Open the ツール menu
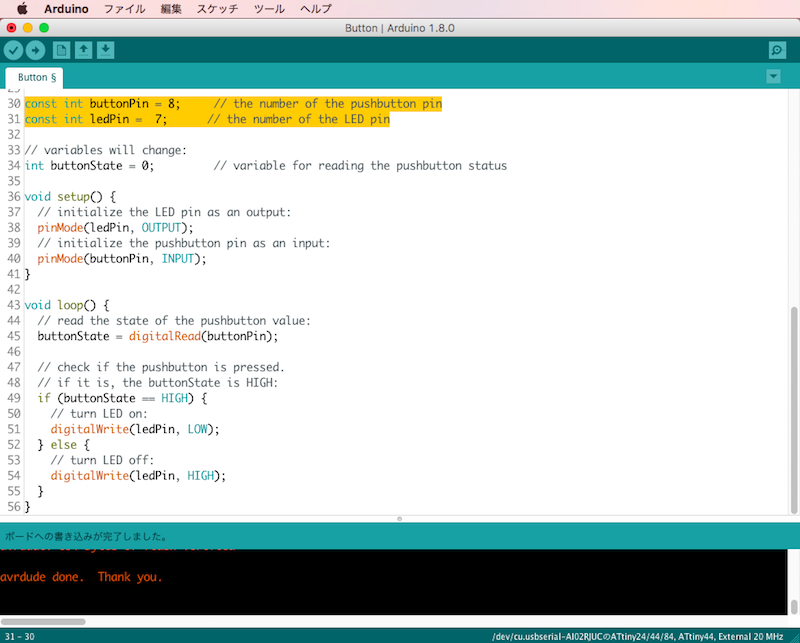 [269, 9]
